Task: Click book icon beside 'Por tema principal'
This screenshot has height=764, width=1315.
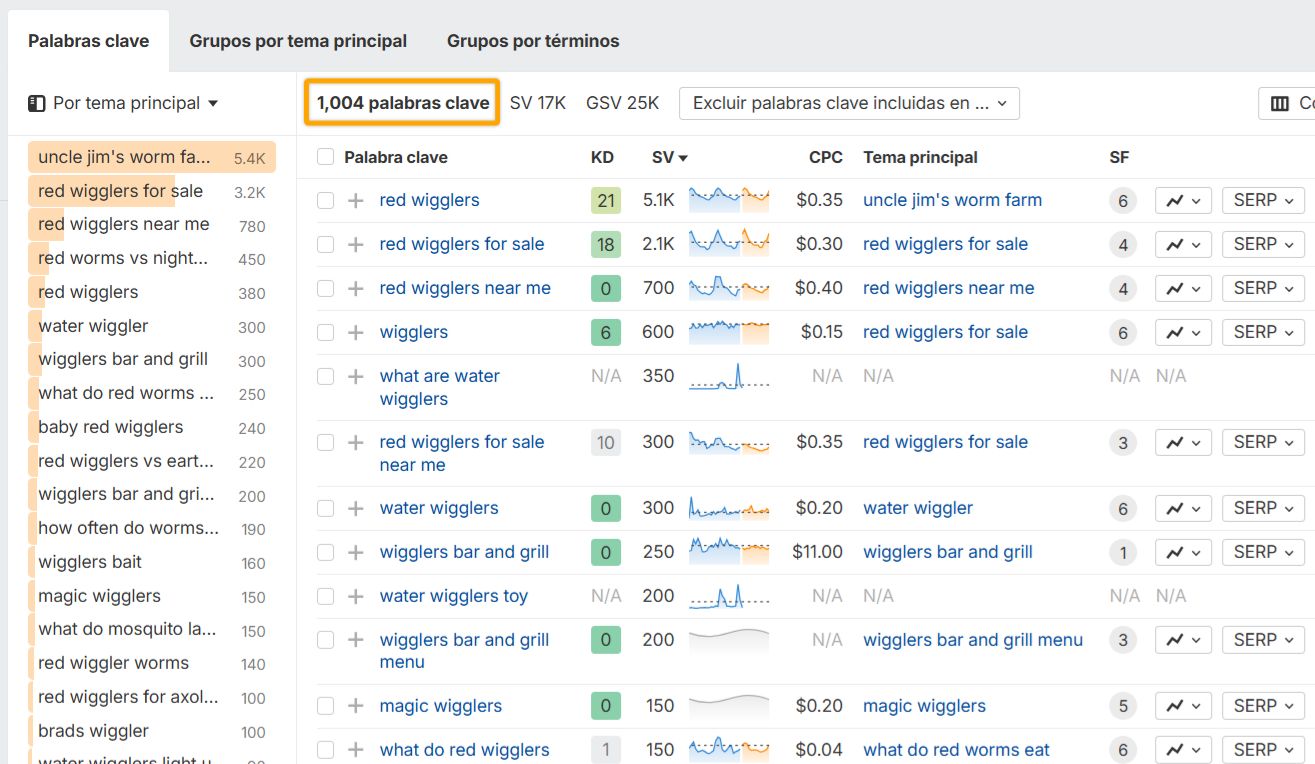Action: point(37,103)
